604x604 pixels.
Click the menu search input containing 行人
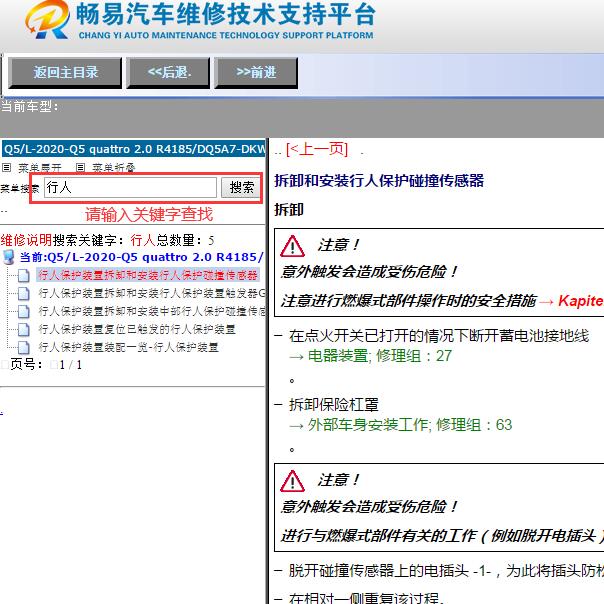pyautogui.click(x=130, y=188)
